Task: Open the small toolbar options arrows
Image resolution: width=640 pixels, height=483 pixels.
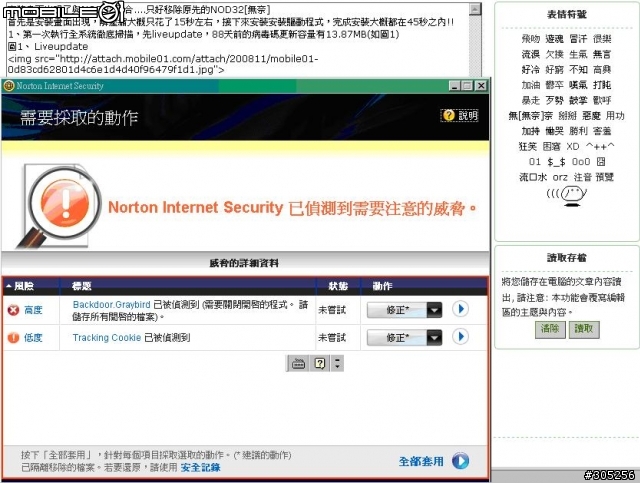Action: [x=337, y=363]
